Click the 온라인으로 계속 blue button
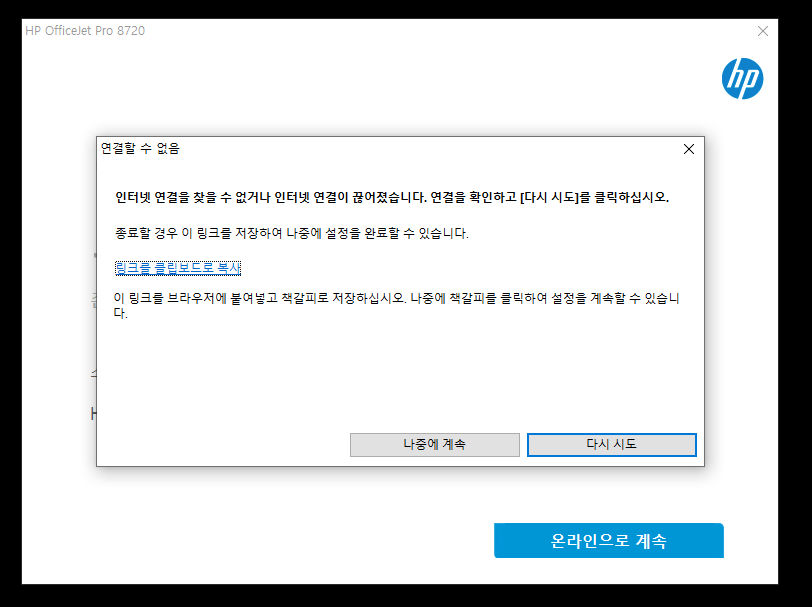This screenshot has height=607, width=812. click(608, 541)
